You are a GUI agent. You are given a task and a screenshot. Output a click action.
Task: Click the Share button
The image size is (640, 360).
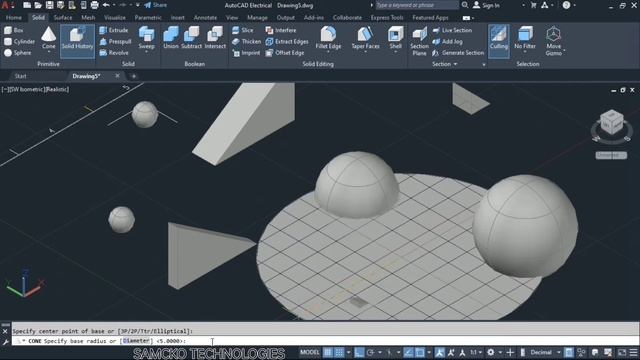pyautogui.click(x=156, y=5)
